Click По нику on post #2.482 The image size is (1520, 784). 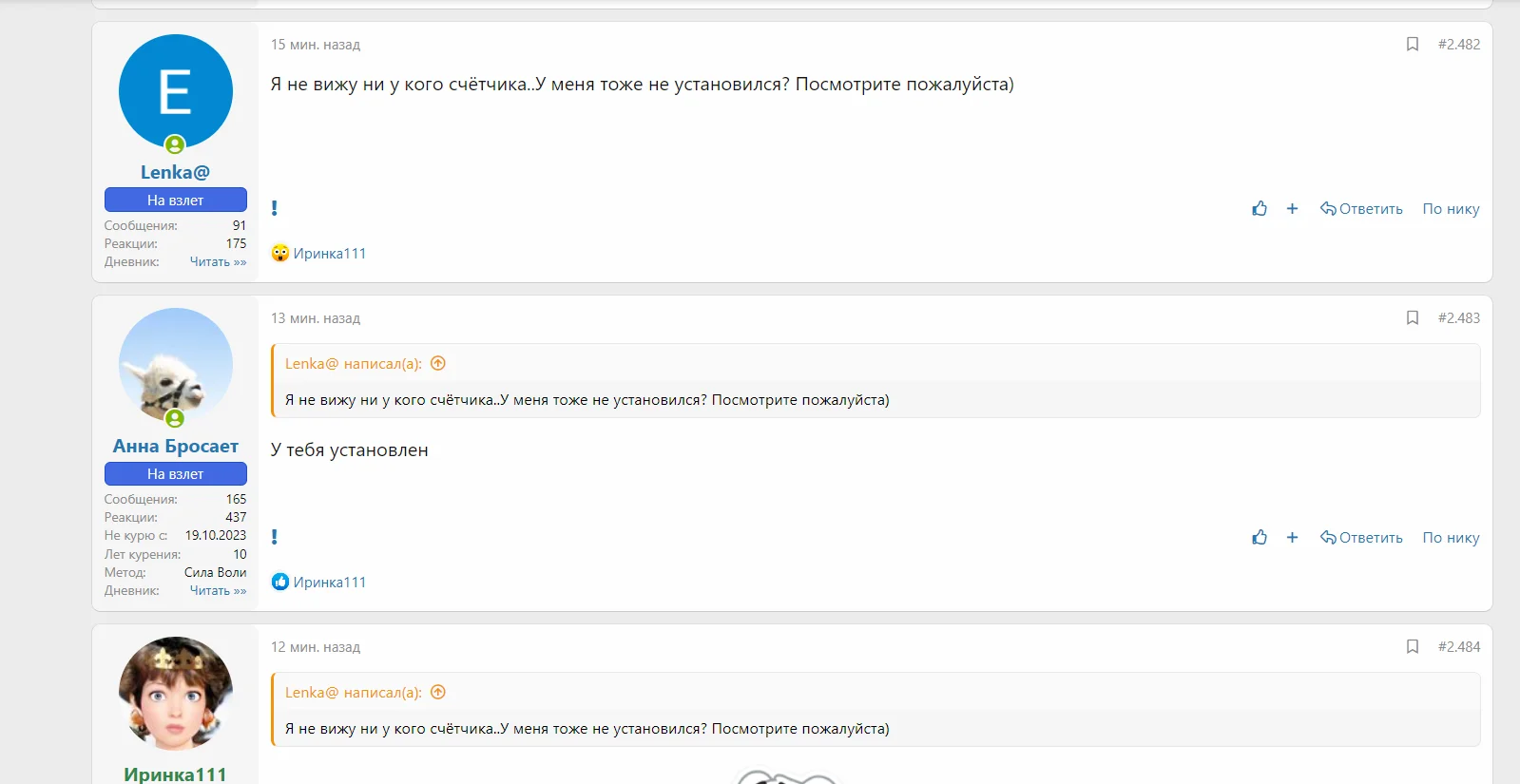tap(1451, 209)
